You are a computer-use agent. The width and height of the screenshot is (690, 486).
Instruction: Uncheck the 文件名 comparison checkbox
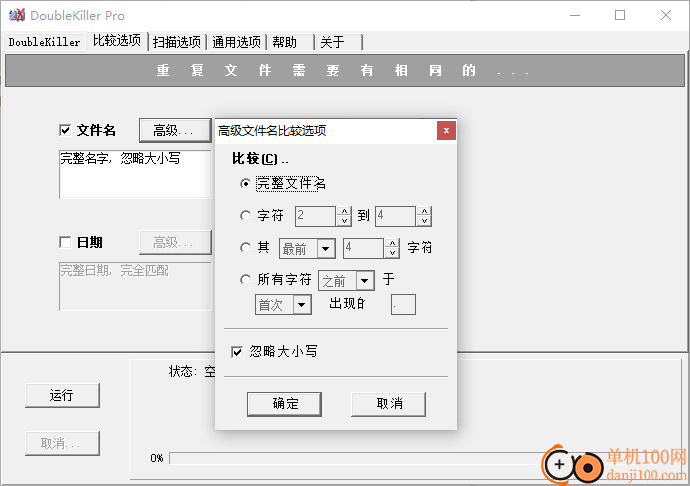click(65, 130)
